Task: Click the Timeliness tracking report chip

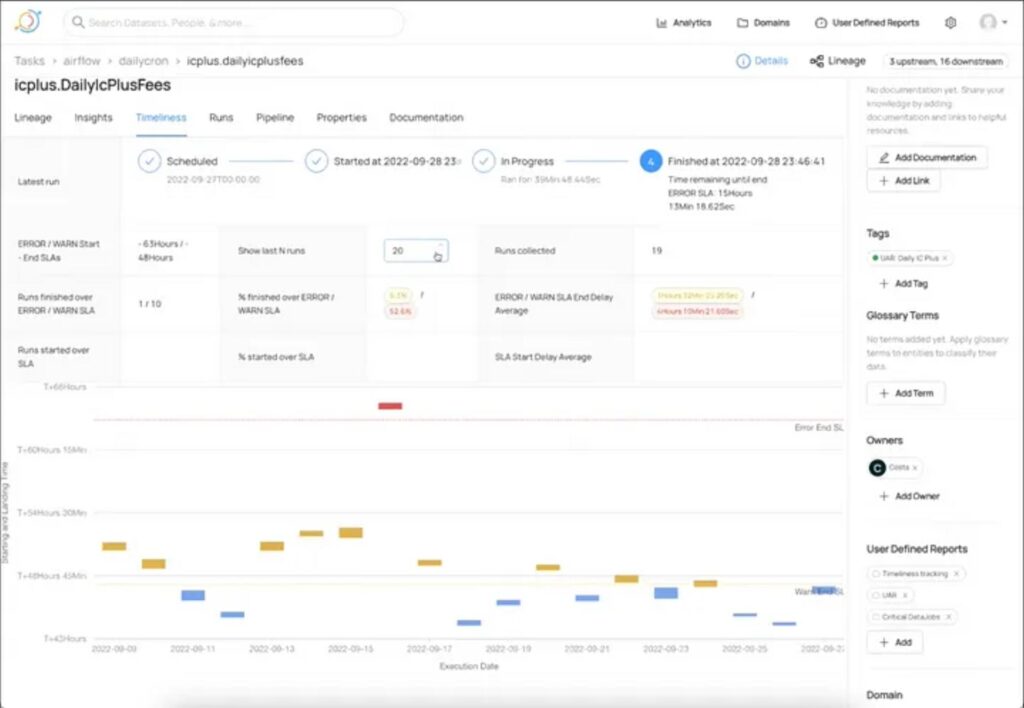Action: (914, 573)
